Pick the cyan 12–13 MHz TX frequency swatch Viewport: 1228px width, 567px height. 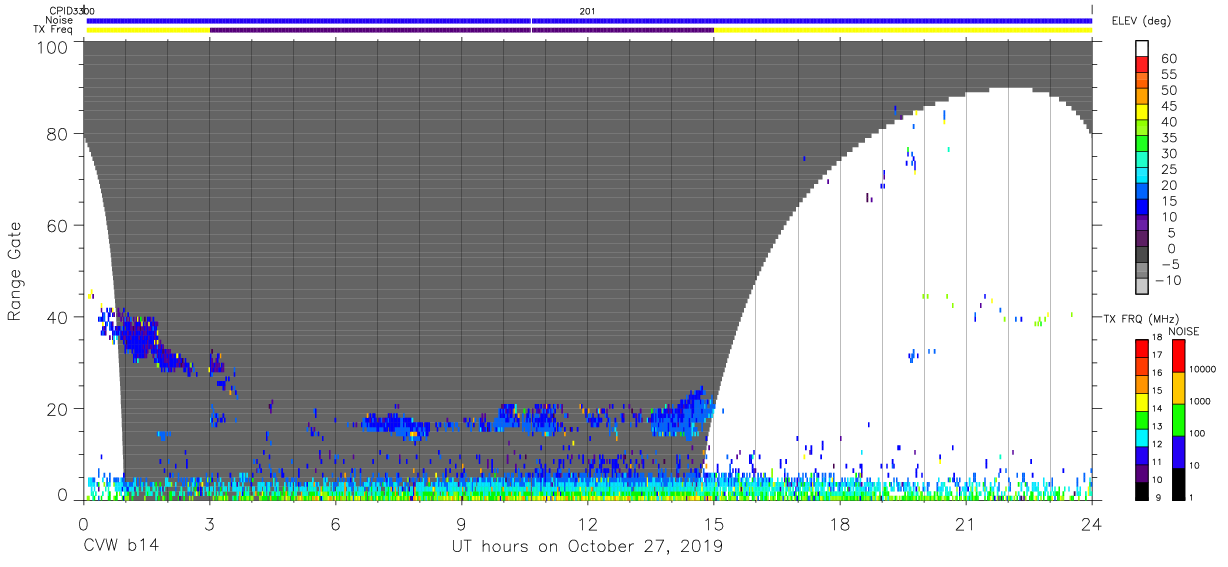[x=1141, y=437]
